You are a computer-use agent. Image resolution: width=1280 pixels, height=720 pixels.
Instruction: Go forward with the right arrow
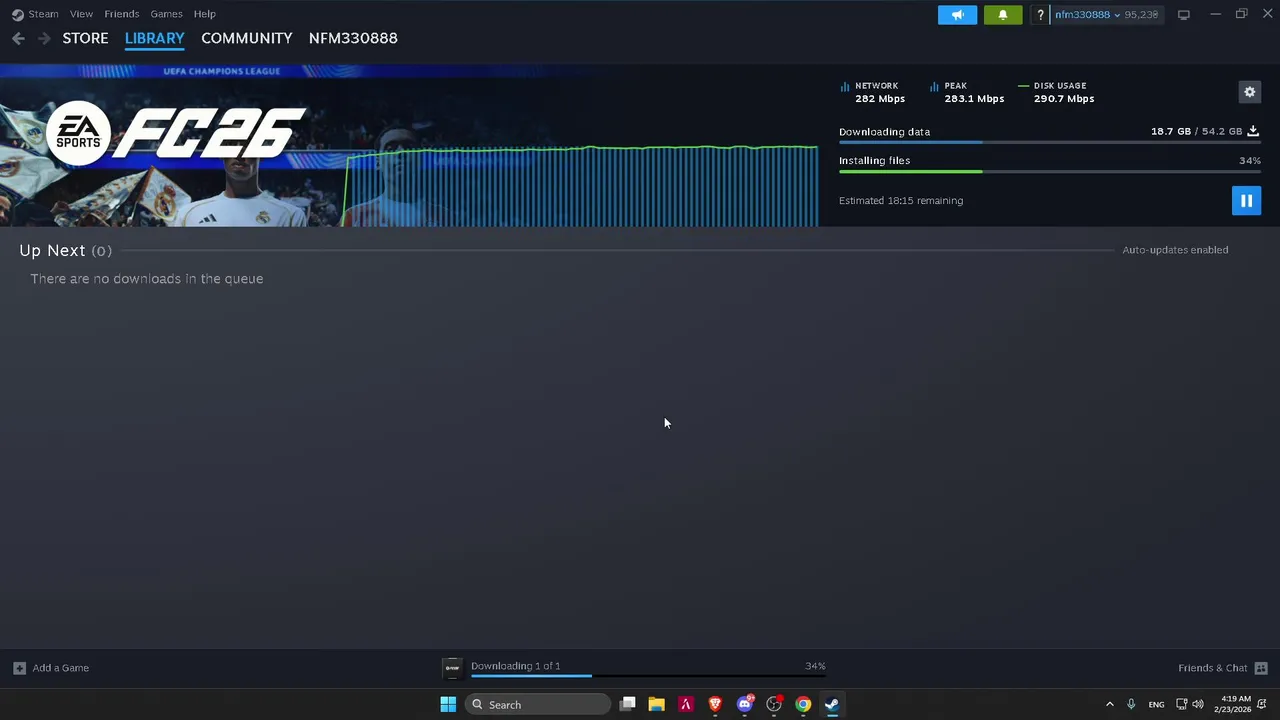(x=43, y=38)
